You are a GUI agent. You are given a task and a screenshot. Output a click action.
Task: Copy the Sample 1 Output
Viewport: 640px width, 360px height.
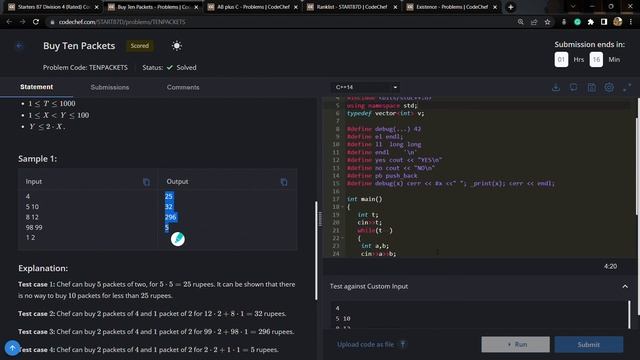[x=284, y=182]
